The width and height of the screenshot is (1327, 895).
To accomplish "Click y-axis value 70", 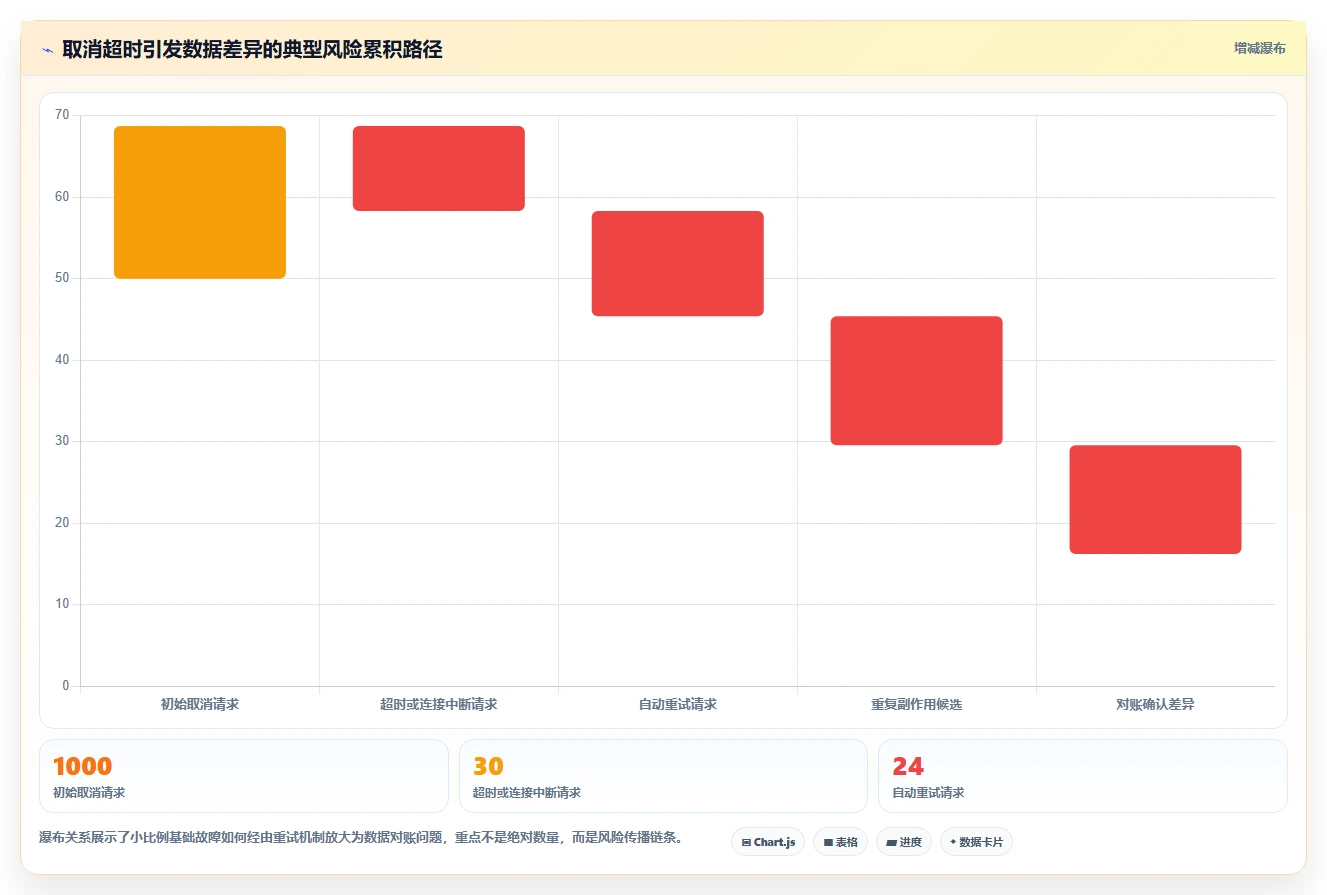I will click(62, 115).
